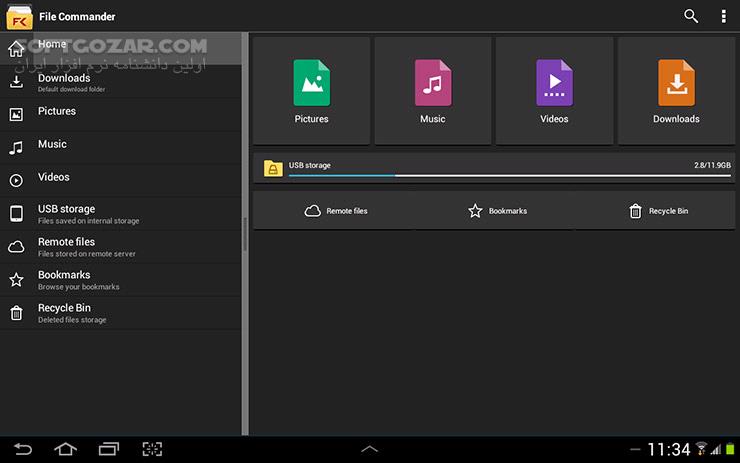Image resolution: width=740 pixels, height=463 pixels.
Task: Click the Pictures frame icon in sidebar
Action: [x=16, y=114]
